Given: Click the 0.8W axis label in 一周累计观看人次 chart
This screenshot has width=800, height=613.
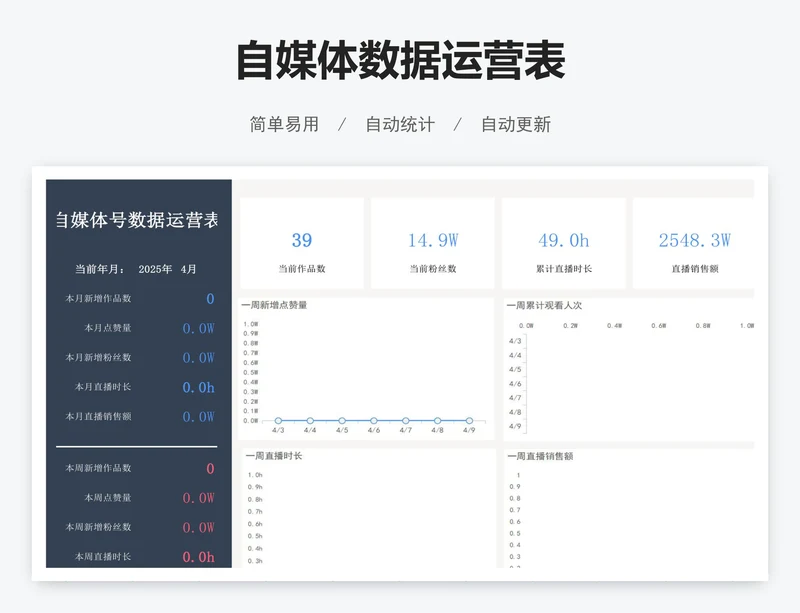Looking at the screenshot, I should coord(703,326).
